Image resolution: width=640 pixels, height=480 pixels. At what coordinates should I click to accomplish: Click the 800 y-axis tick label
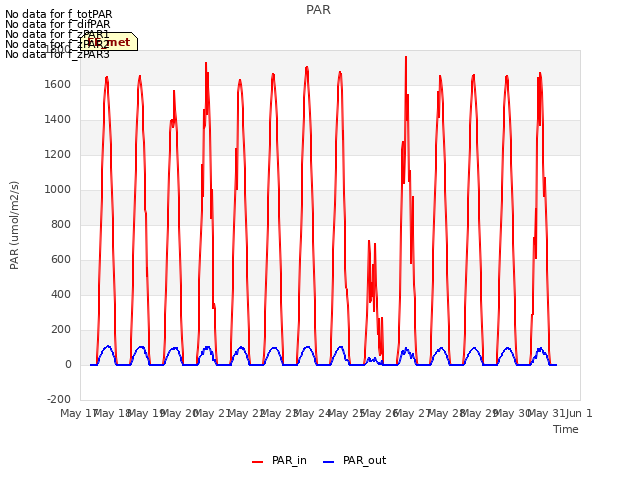click(61, 224)
